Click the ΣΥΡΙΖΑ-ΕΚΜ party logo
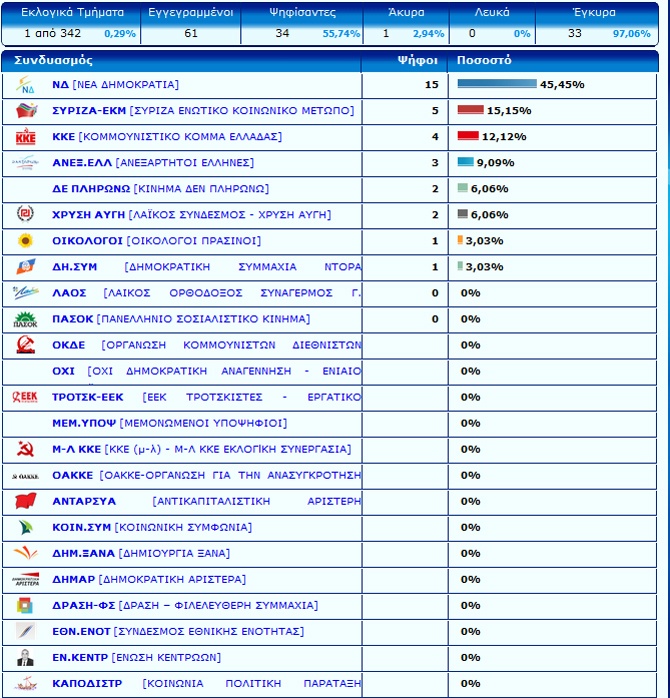Image resolution: width=670 pixels, height=698 pixels. point(25,110)
